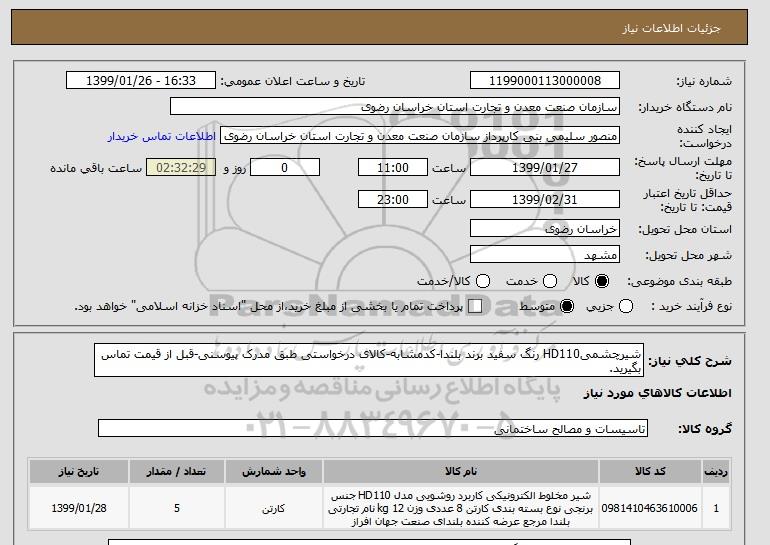Click the deadline hour field 11:00
770x545 pixels.
click(x=393, y=167)
